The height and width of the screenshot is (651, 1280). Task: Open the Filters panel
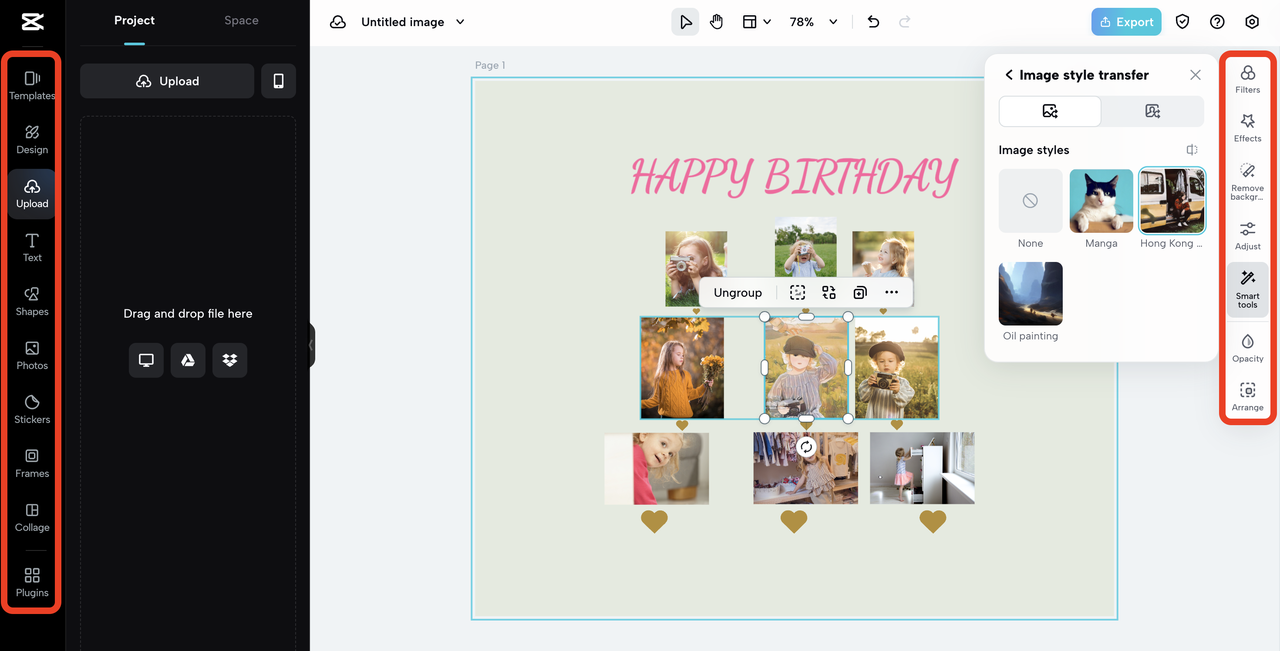coord(1247,79)
